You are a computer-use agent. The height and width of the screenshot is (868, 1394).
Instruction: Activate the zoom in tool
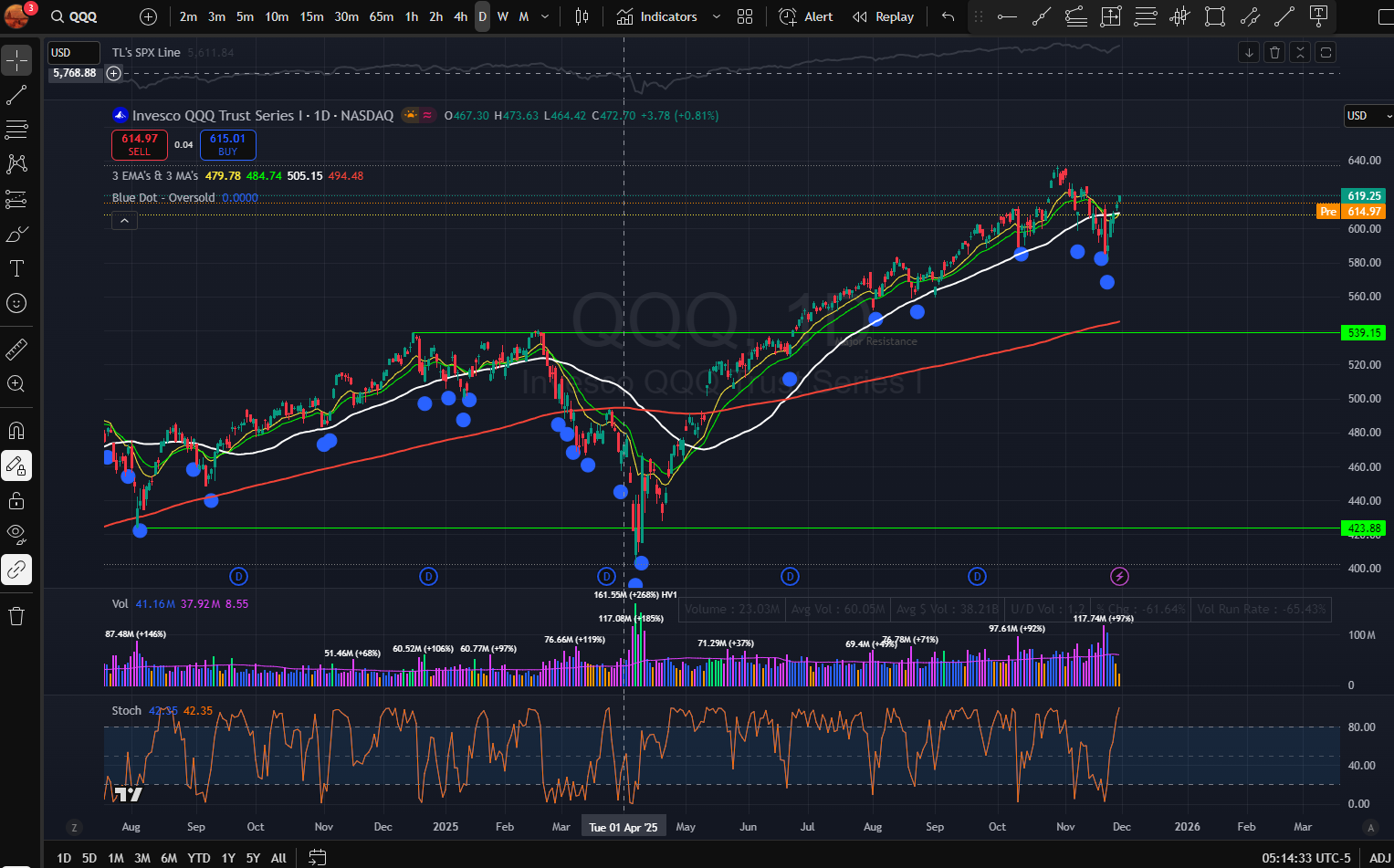click(16, 384)
